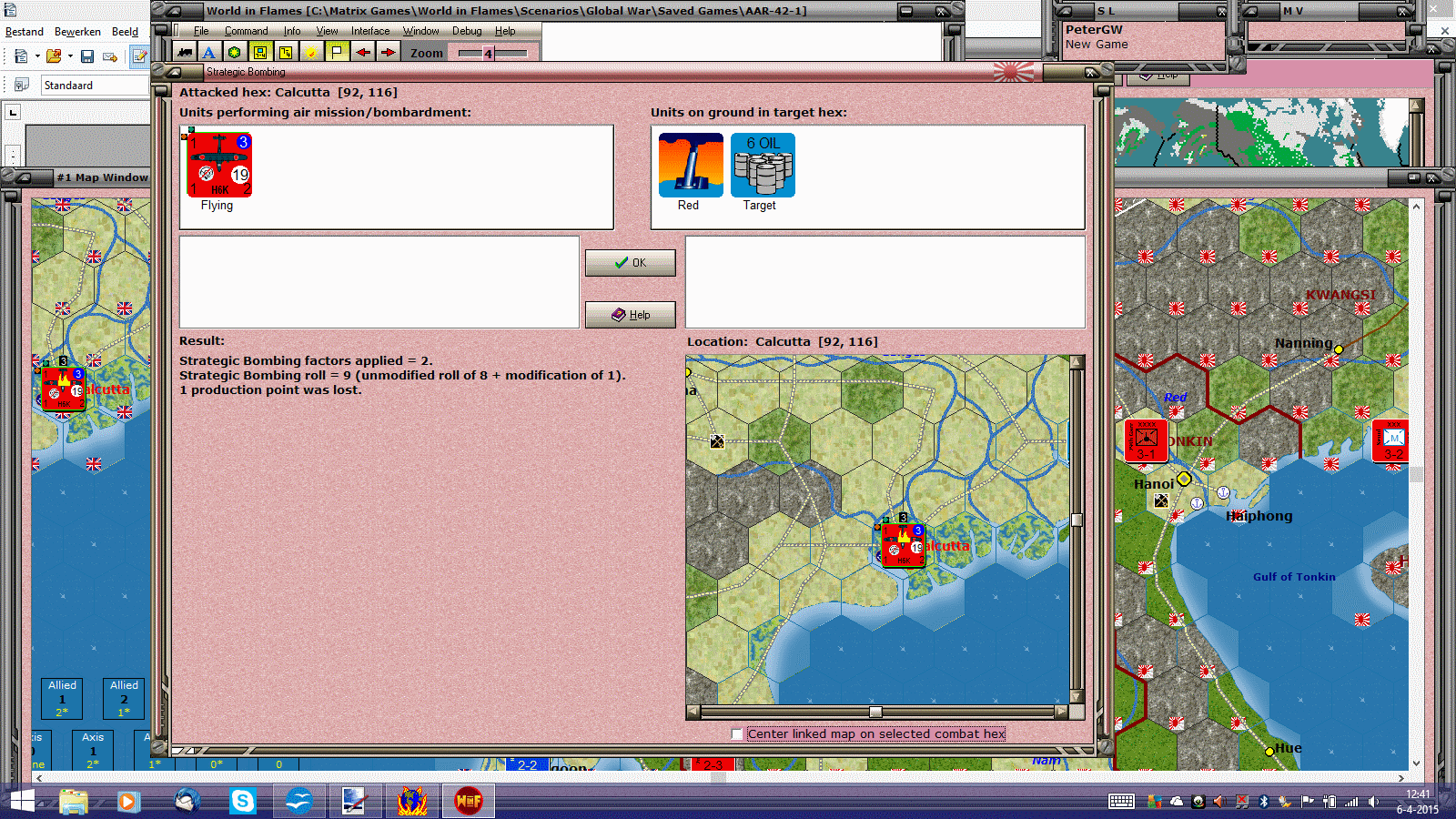Image resolution: width=1456 pixels, height=819 pixels.
Task: Open Thunderbird from the taskbar
Action: tap(188, 801)
